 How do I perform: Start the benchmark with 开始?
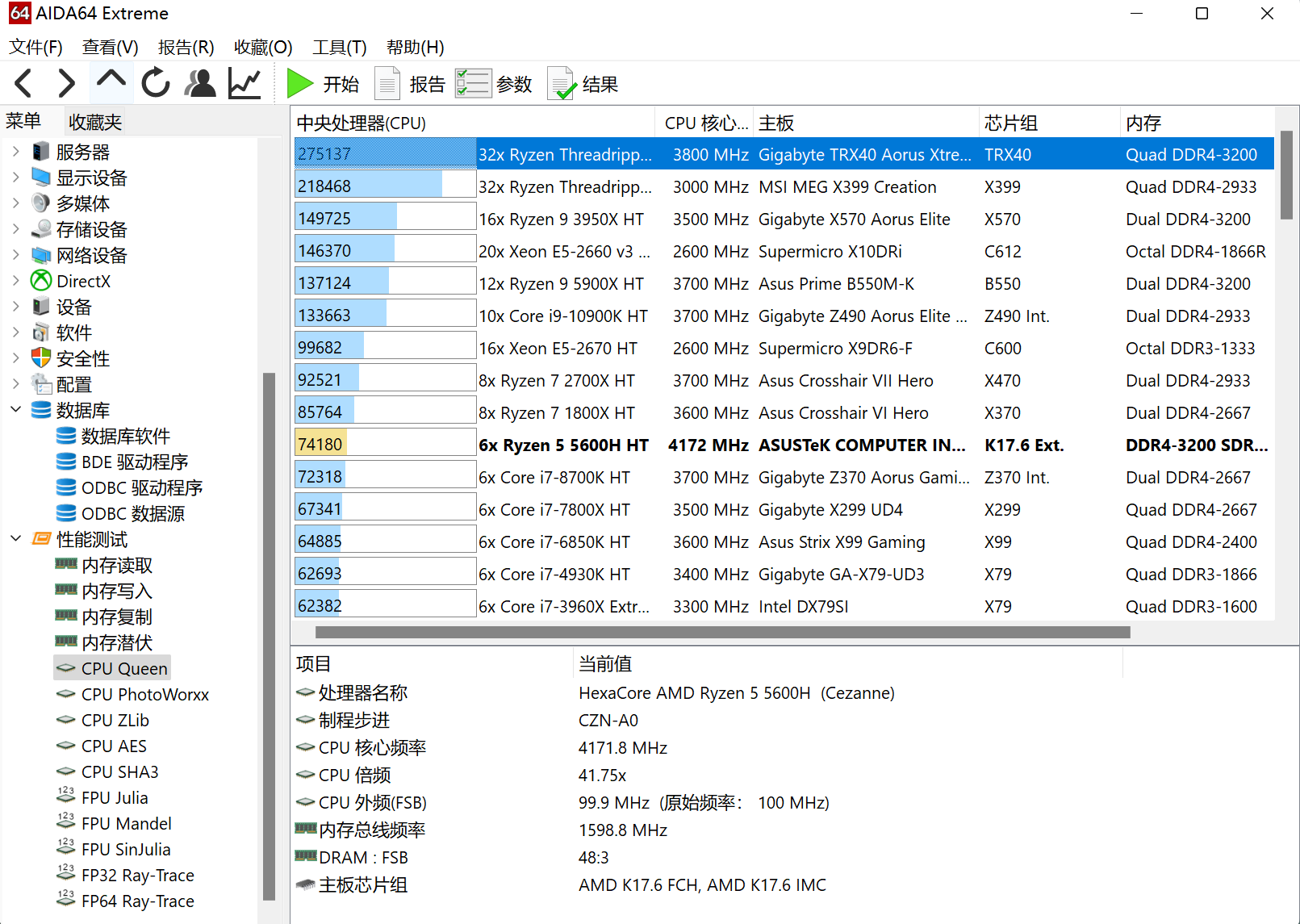323,84
